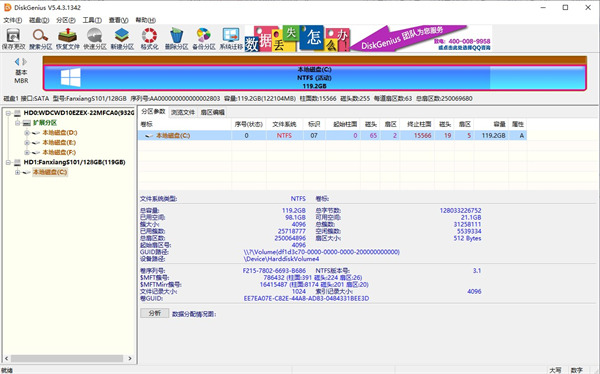Click the hard disk icon beside HD1:FanxiangS101
Screen dimensions: 600x374
click(x=17, y=162)
